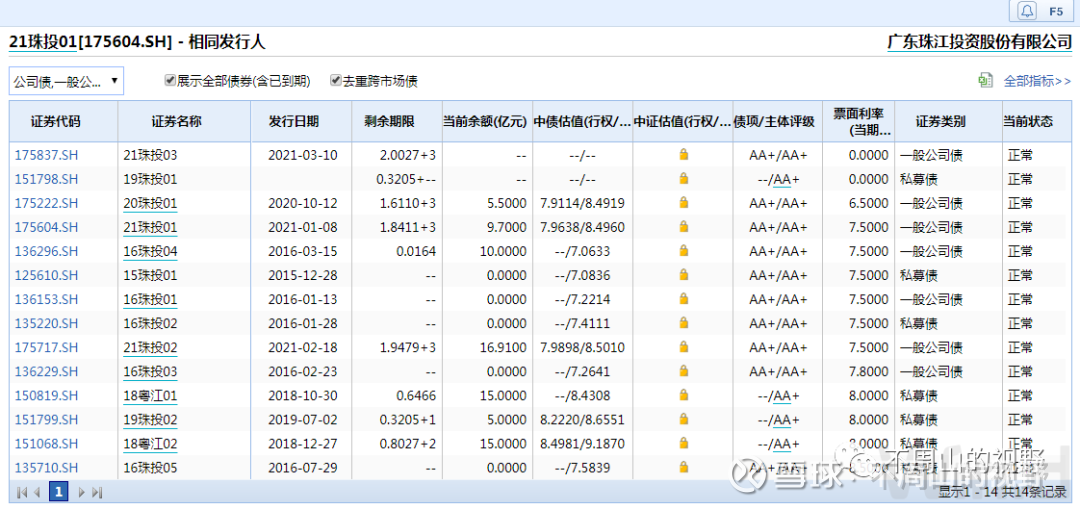1080x509 pixels.
Task: Click bond name 16珠投04
Action: tap(150, 251)
